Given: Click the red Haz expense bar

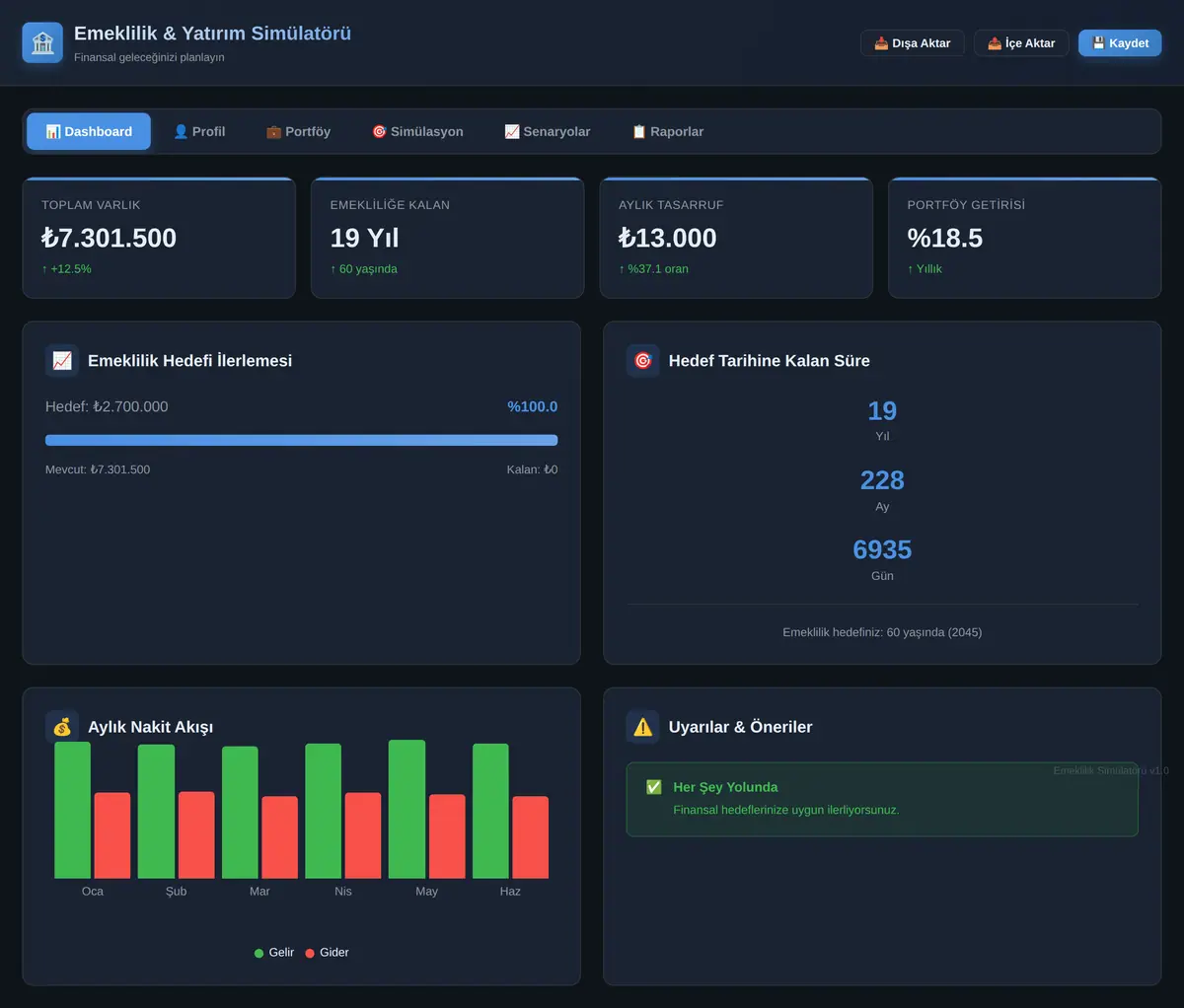Looking at the screenshot, I should (x=531, y=837).
